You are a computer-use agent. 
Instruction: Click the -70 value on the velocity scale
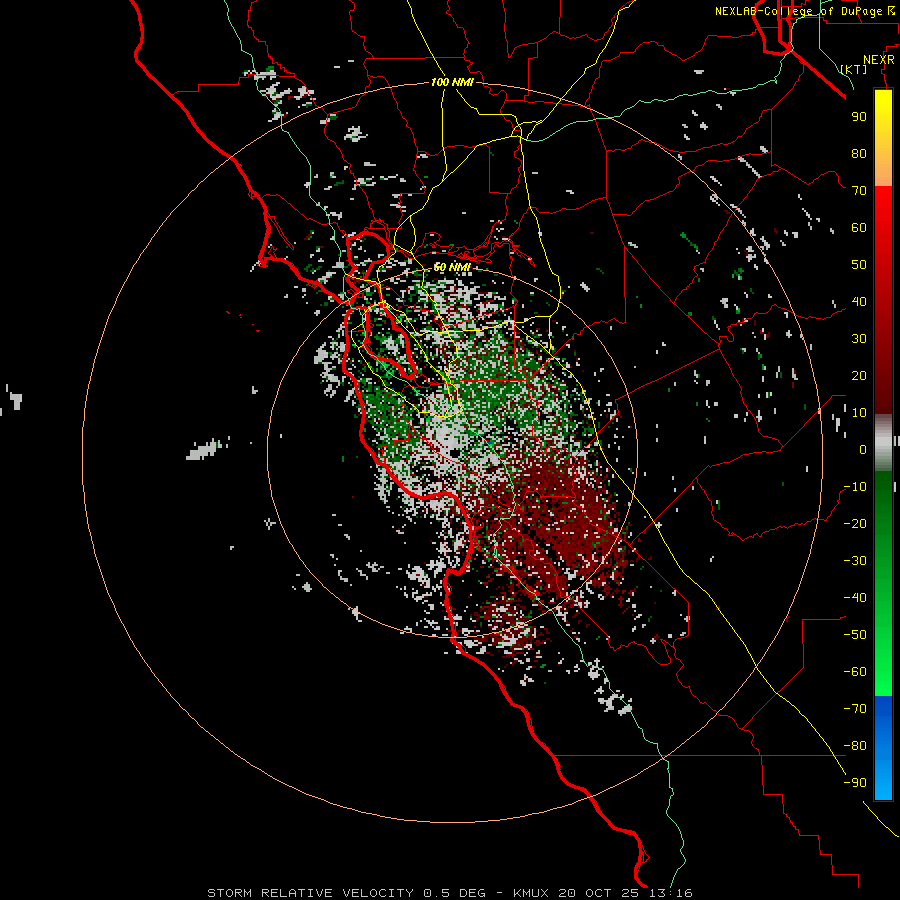point(855,709)
